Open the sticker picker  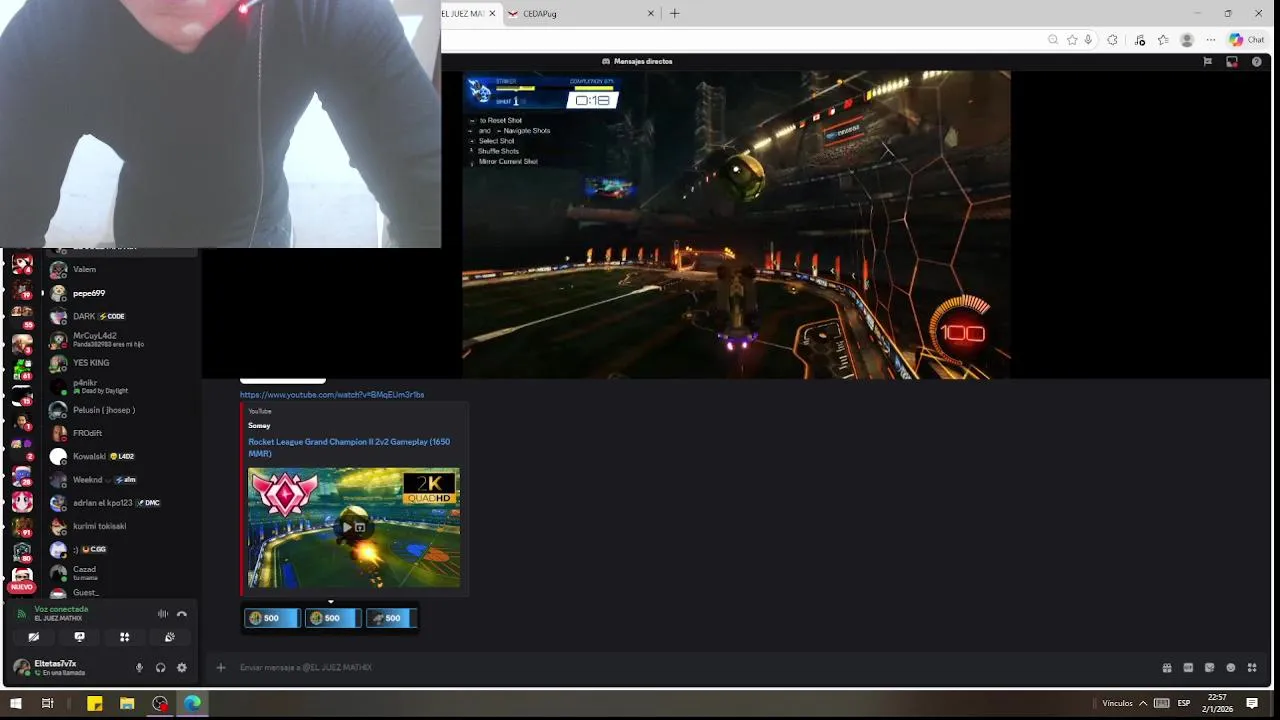1209,667
